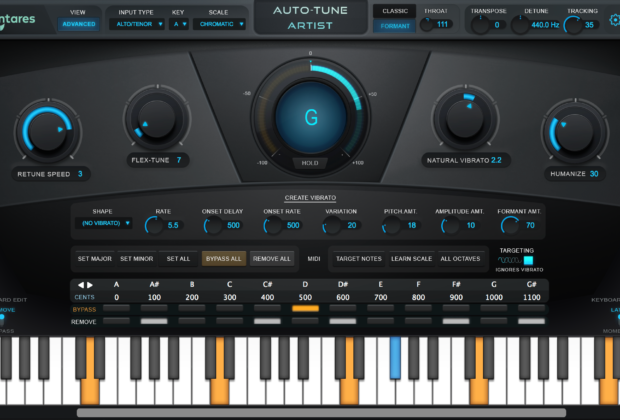620x420 pixels.
Task: Click the blue highlighted piano key
Action: tap(395, 358)
